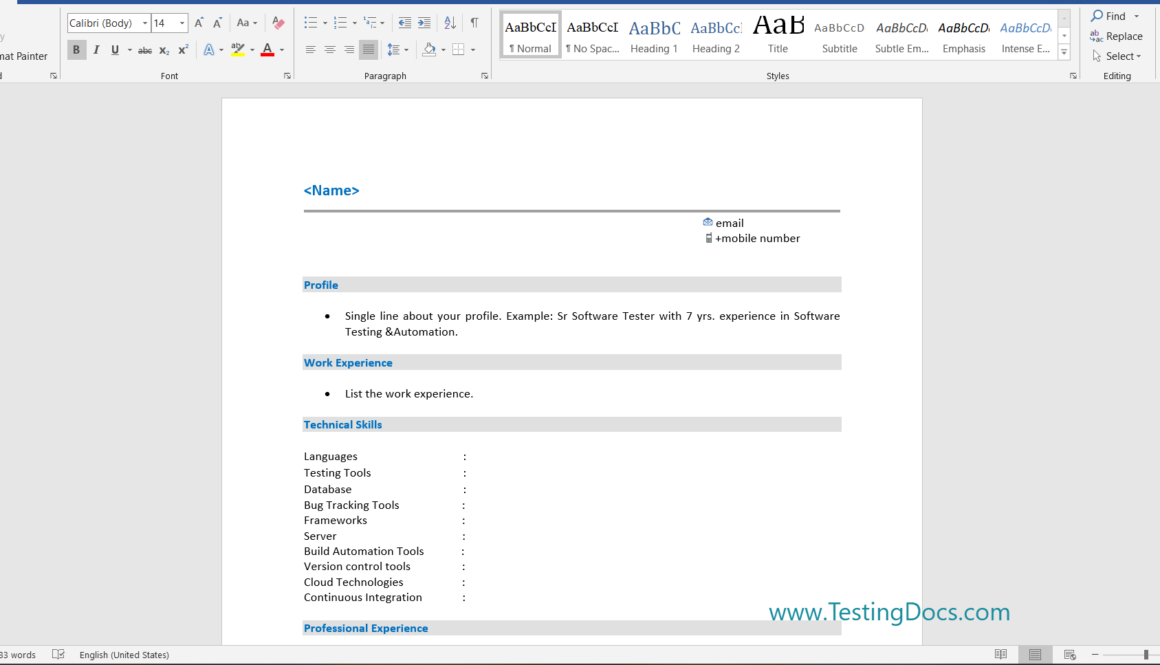Expand the Styles gallery more button
This screenshot has height=665, width=1160.
point(1064,52)
